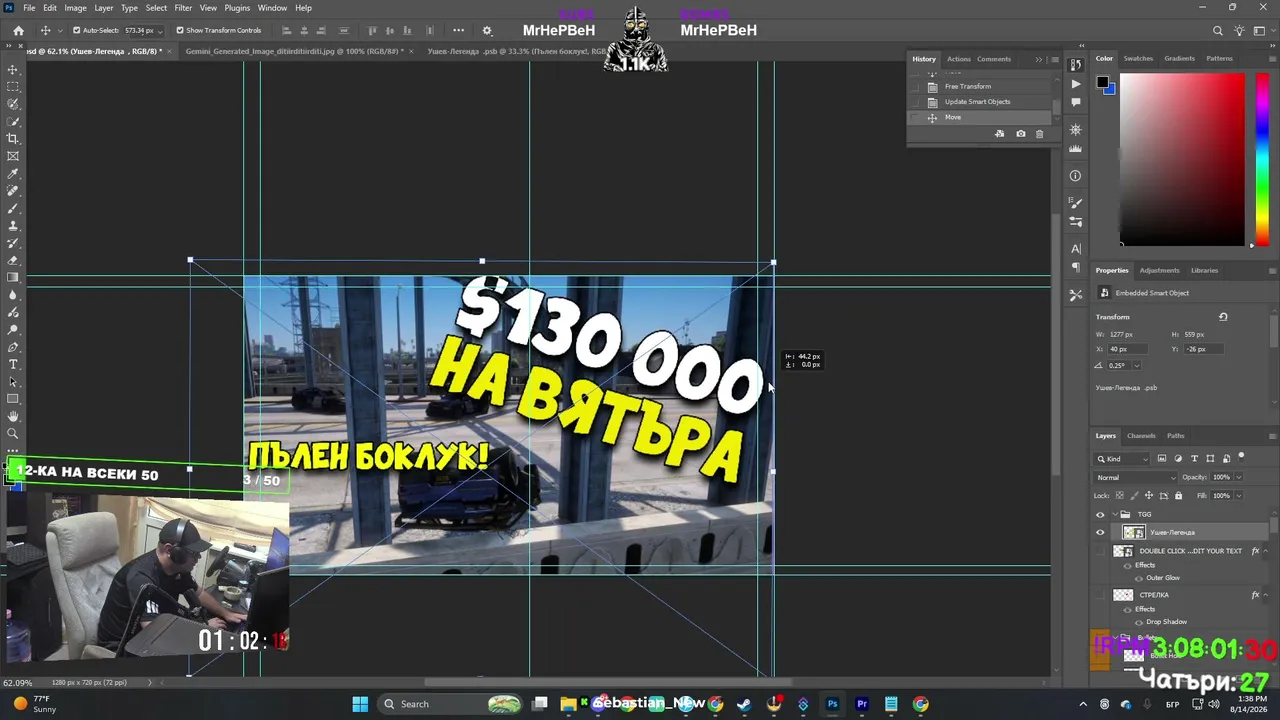The width and height of the screenshot is (1280, 720).
Task: Create new document from current history state
Action: (x=999, y=134)
